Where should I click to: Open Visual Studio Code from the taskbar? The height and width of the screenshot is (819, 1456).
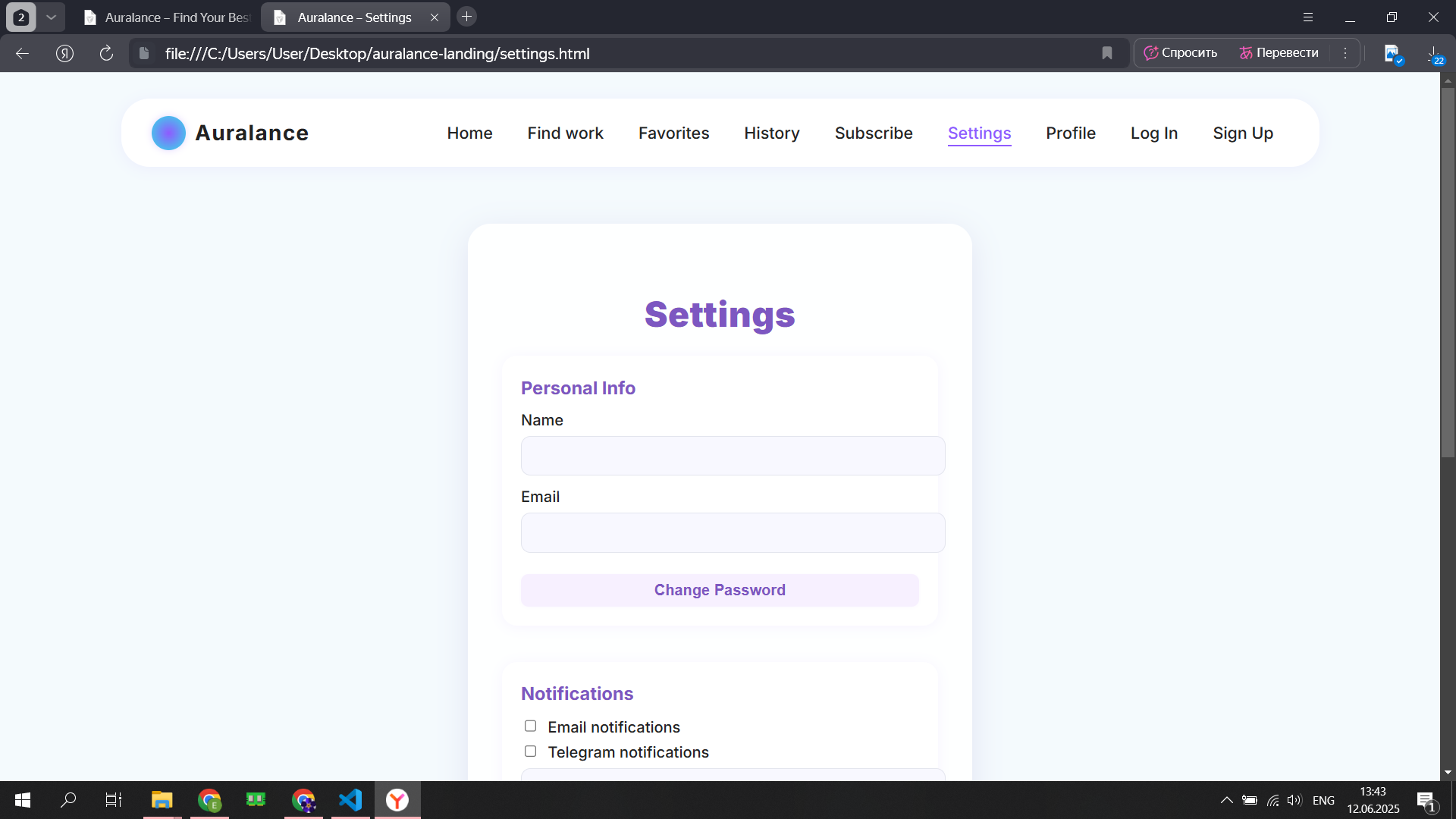(350, 800)
